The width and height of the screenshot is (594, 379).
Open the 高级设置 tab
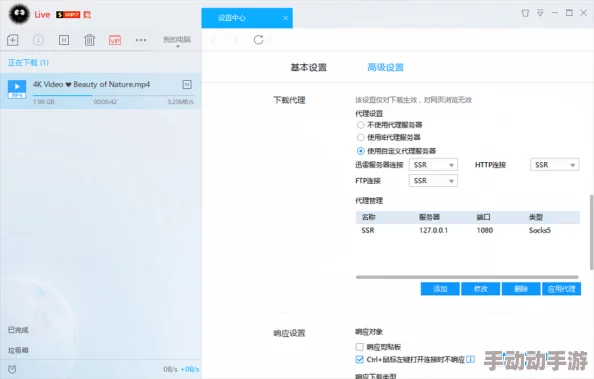coord(385,67)
